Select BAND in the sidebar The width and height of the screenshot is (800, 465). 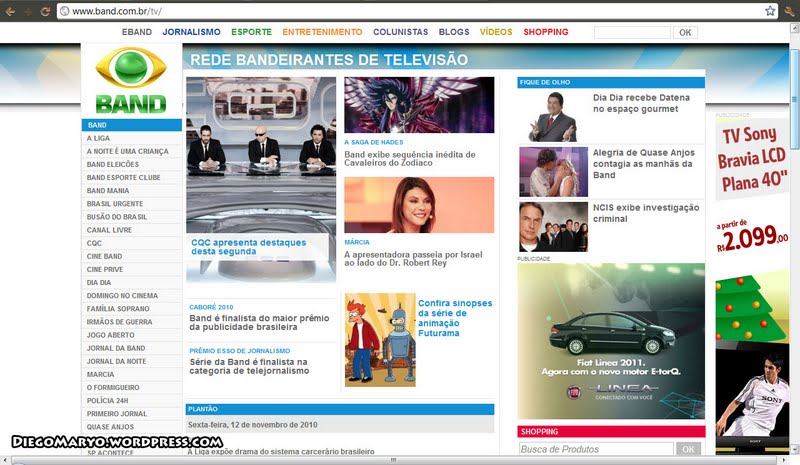(x=132, y=125)
